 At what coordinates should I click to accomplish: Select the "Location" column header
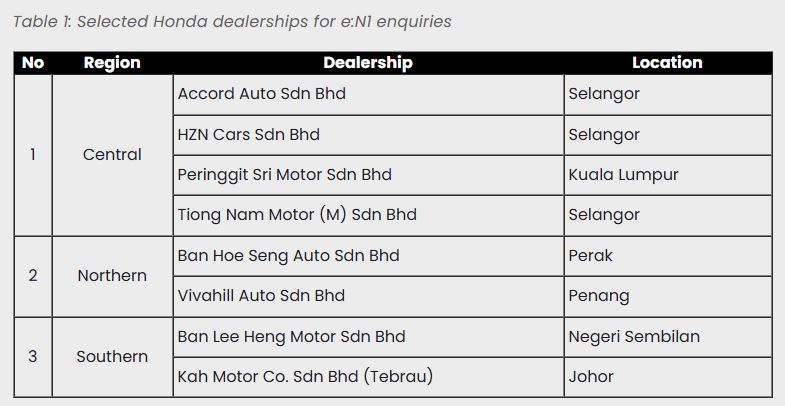click(667, 62)
